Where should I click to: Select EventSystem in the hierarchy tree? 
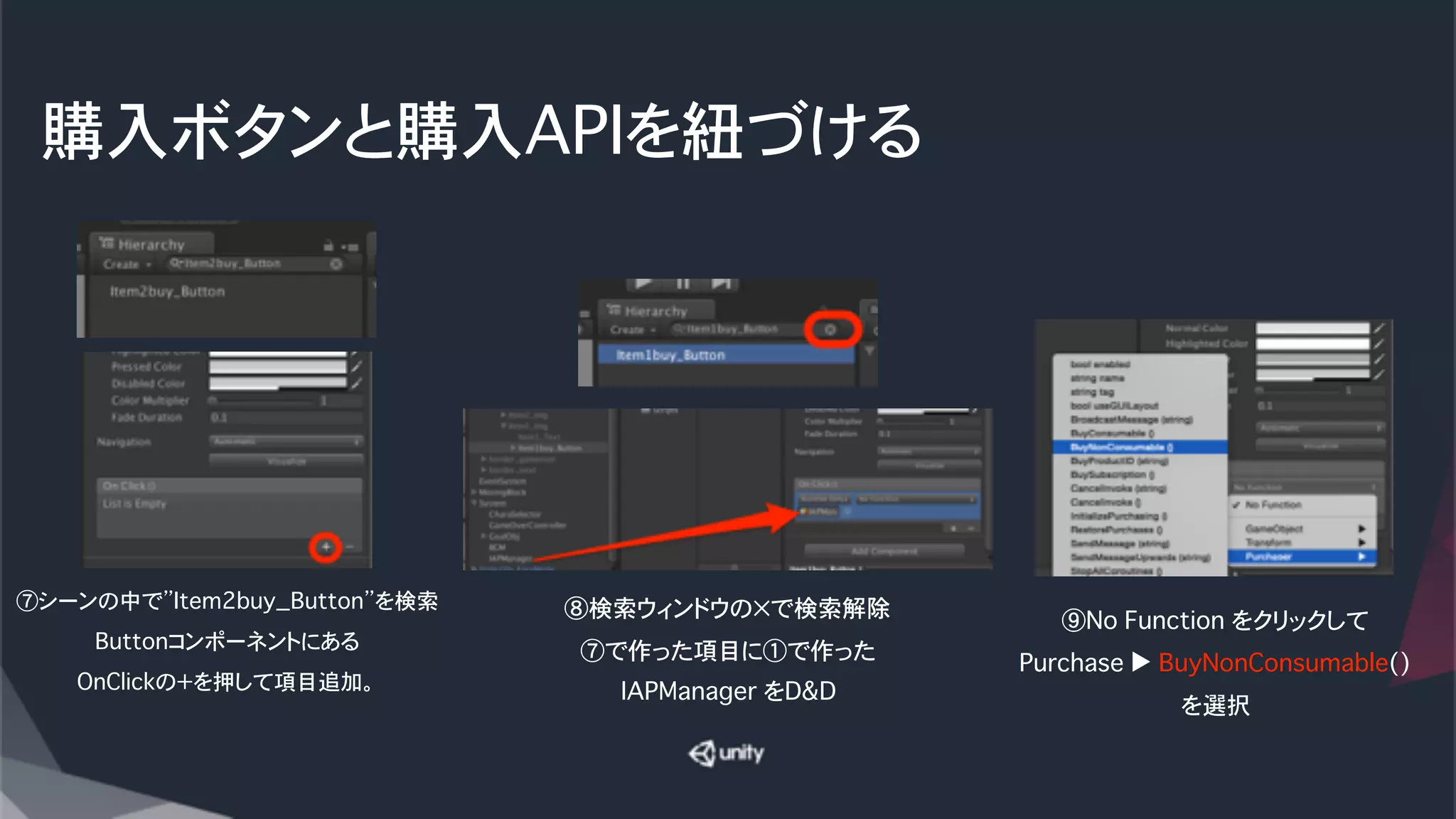[x=502, y=481]
